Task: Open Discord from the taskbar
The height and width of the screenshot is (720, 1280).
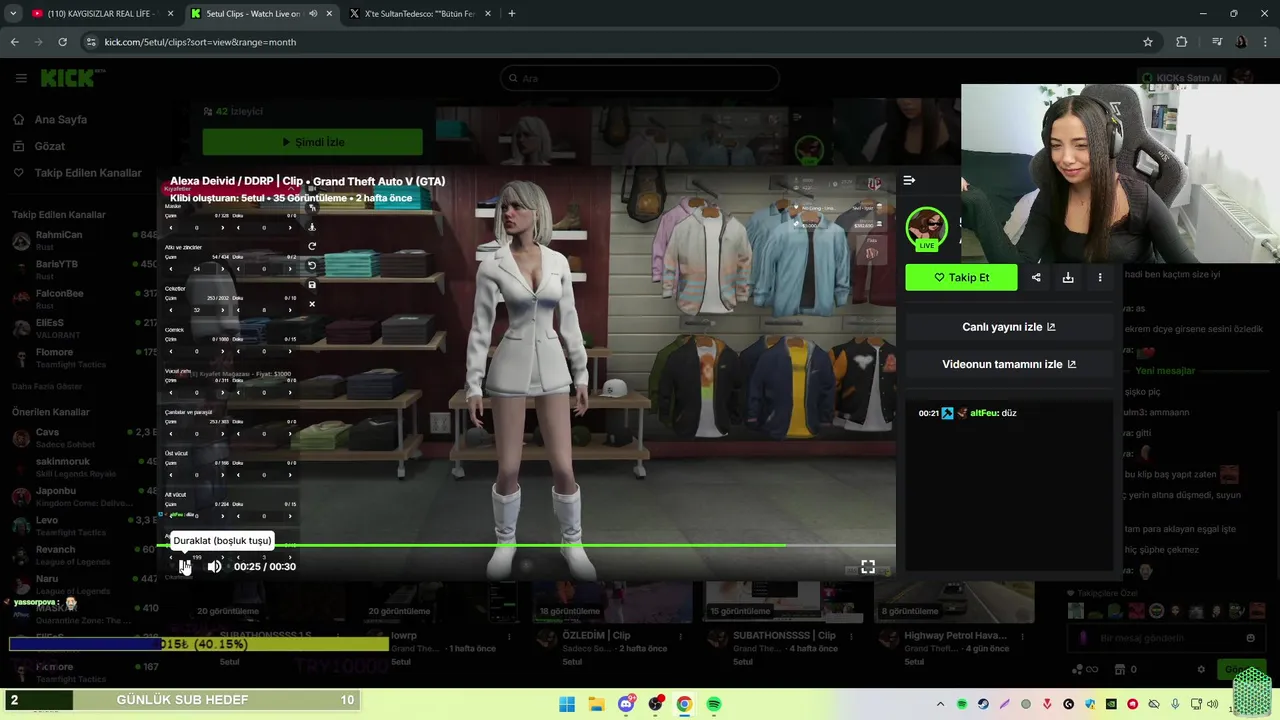Action: (626, 704)
